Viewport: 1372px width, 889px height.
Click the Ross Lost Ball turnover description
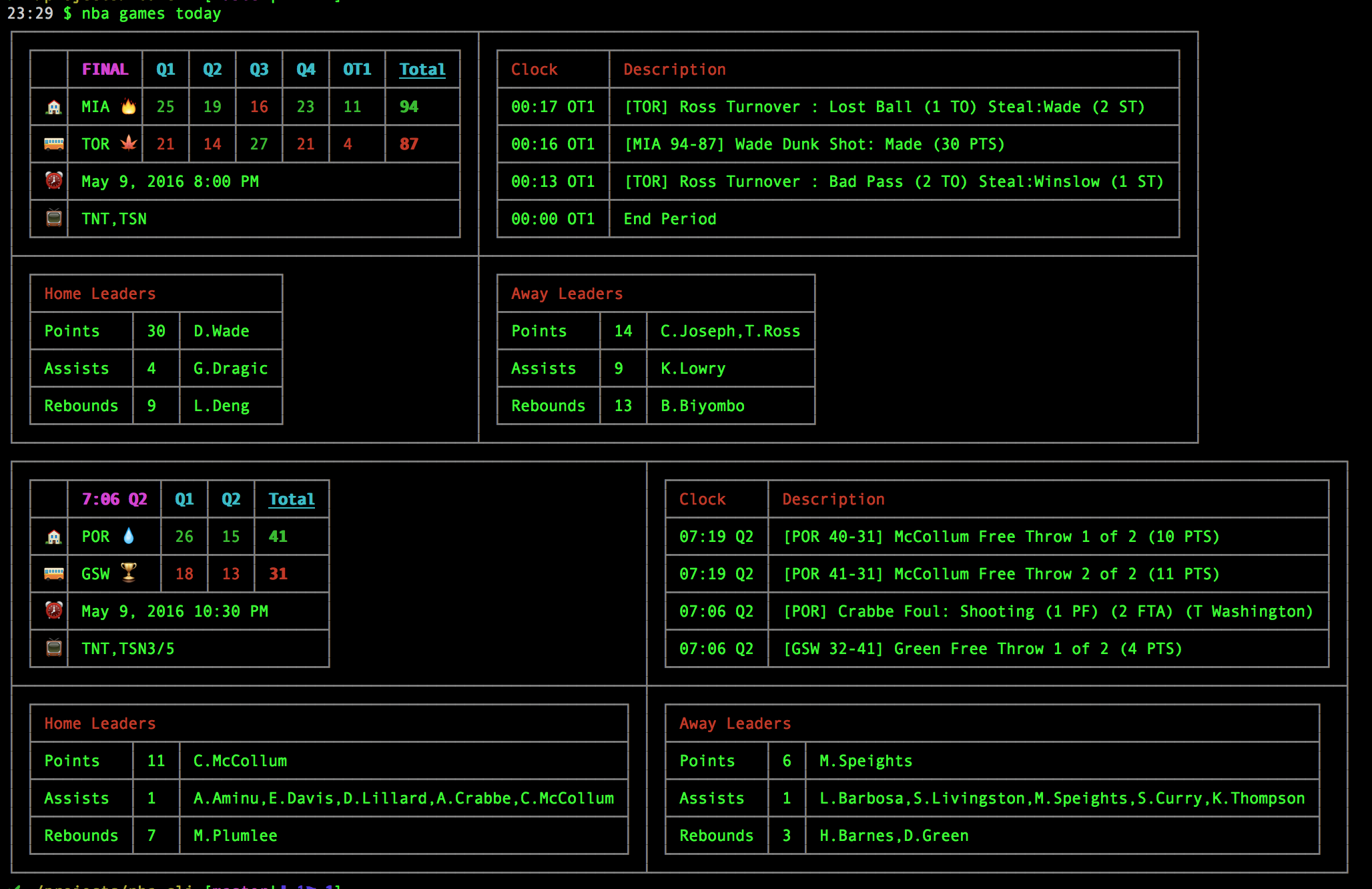coord(884,107)
